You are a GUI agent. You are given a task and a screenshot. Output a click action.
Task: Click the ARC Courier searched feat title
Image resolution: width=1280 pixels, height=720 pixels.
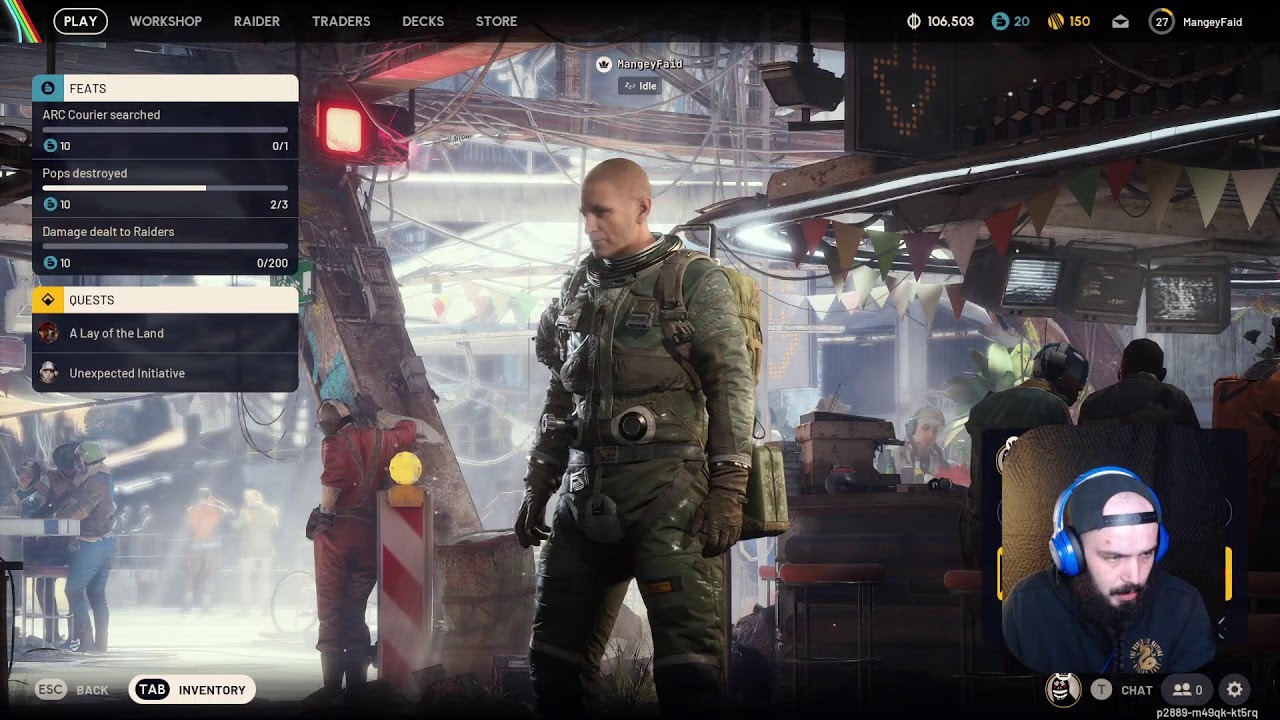(101, 115)
